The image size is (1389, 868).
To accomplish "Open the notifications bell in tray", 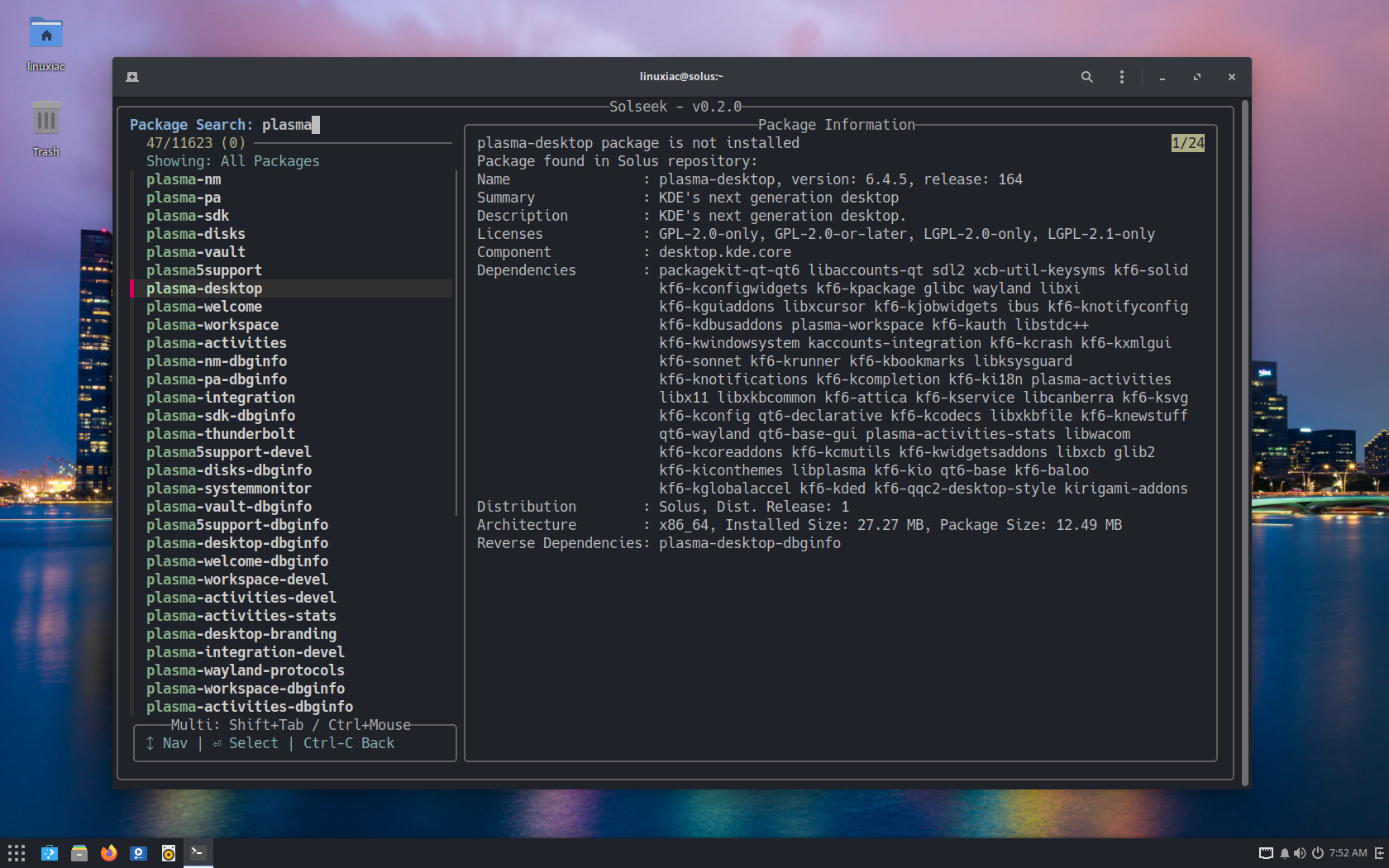I will (1285, 853).
